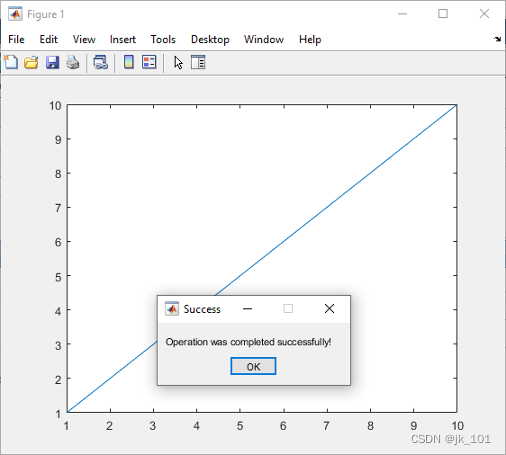
Task: Insert a colorbar using the toolbar icon
Action: click(x=129, y=62)
